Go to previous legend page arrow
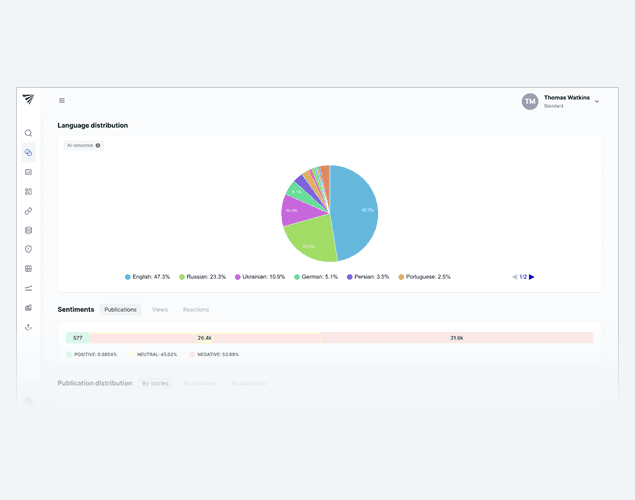The image size is (635, 500). pos(514,277)
